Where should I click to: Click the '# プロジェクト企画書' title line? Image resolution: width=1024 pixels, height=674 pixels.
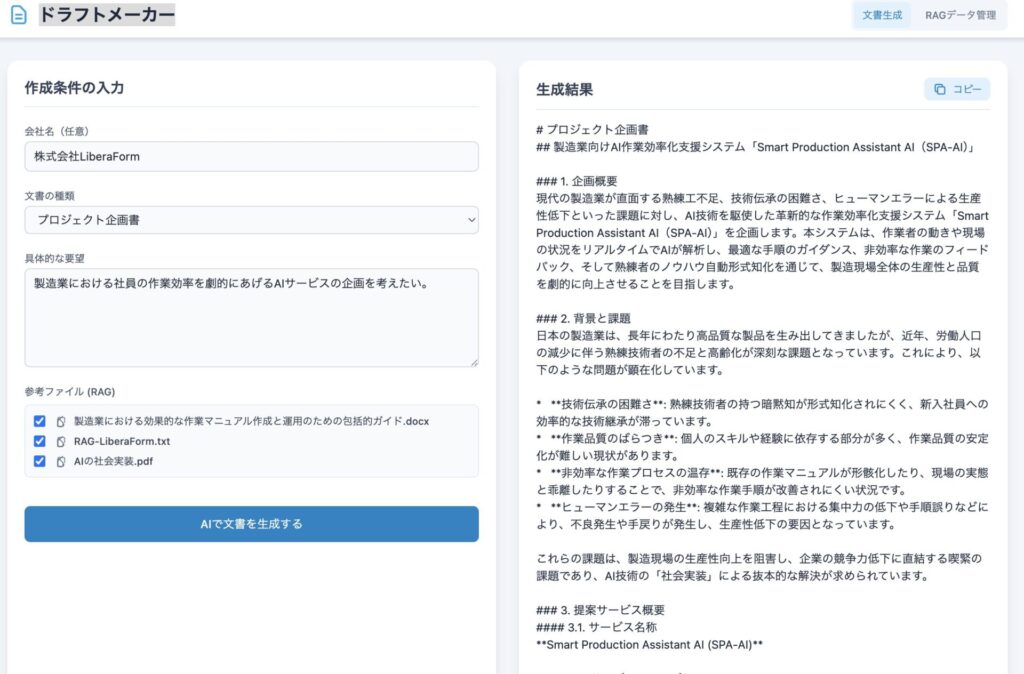click(x=592, y=129)
